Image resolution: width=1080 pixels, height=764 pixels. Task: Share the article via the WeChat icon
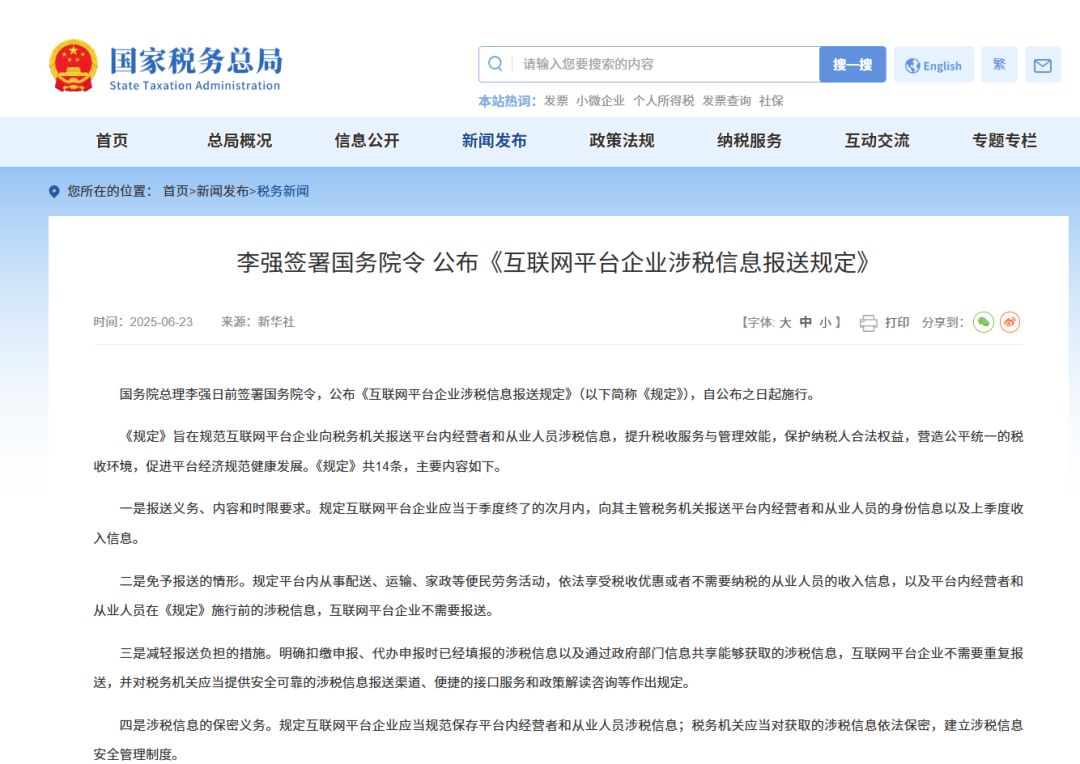coord(982,322)
